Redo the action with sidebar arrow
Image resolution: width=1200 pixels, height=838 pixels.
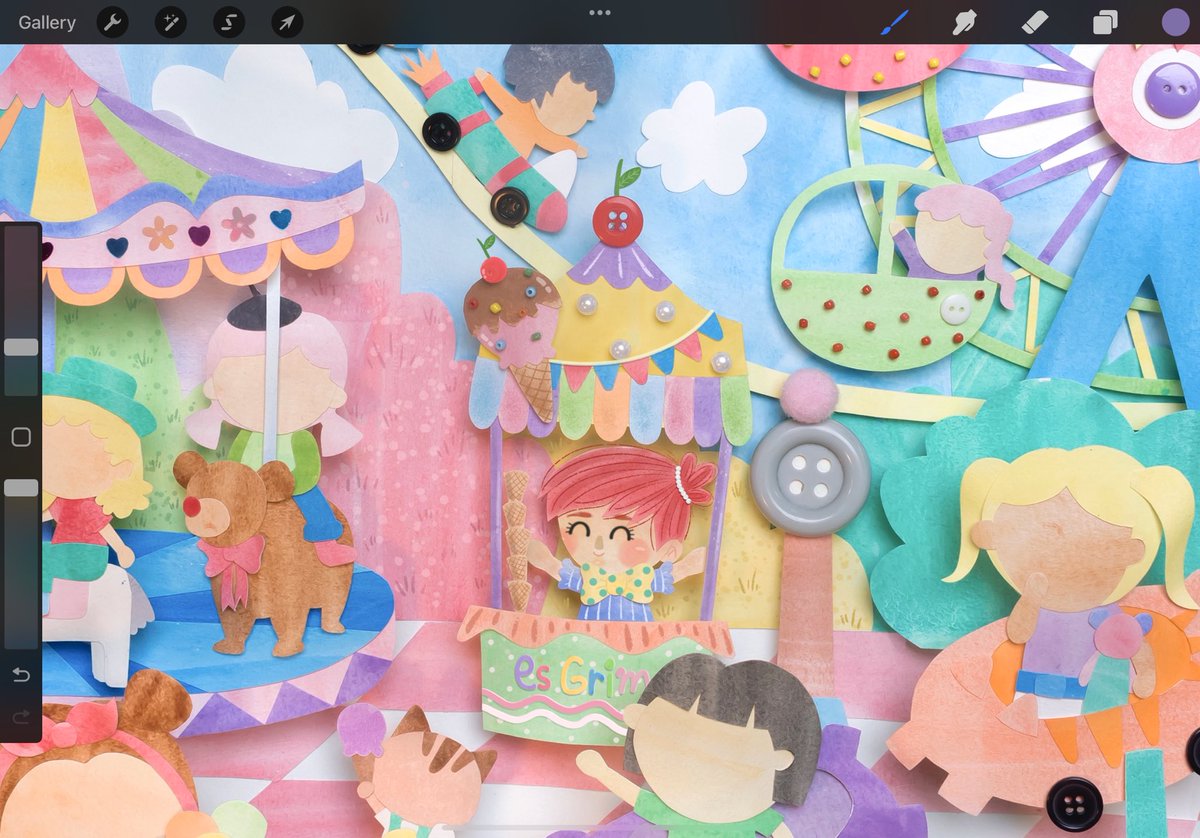pos(21,717)
